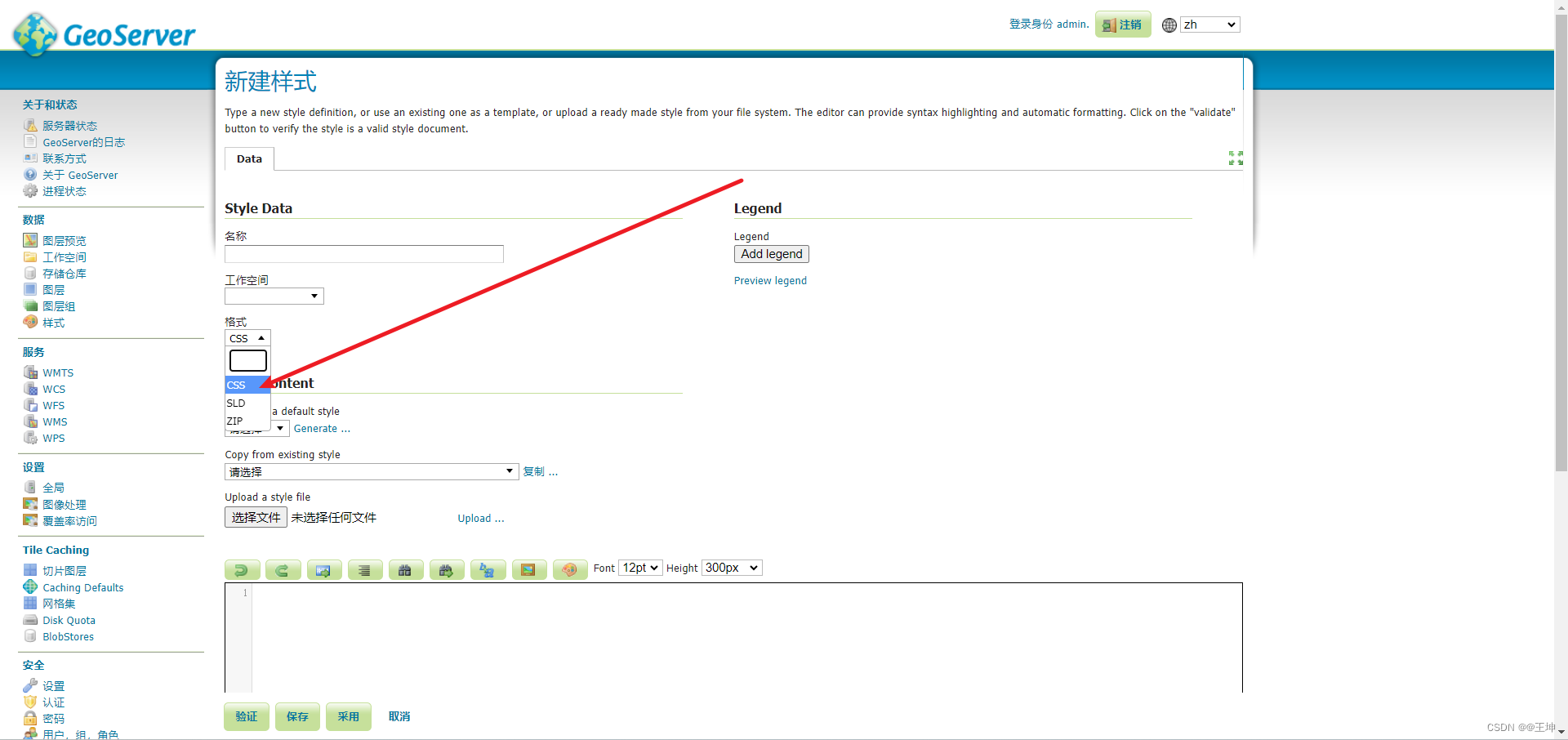Image resolution: width=1568 pixels, height=740 pixels.
Task: Open Disk Quota in the sidebar
Action: pos(69,620)
